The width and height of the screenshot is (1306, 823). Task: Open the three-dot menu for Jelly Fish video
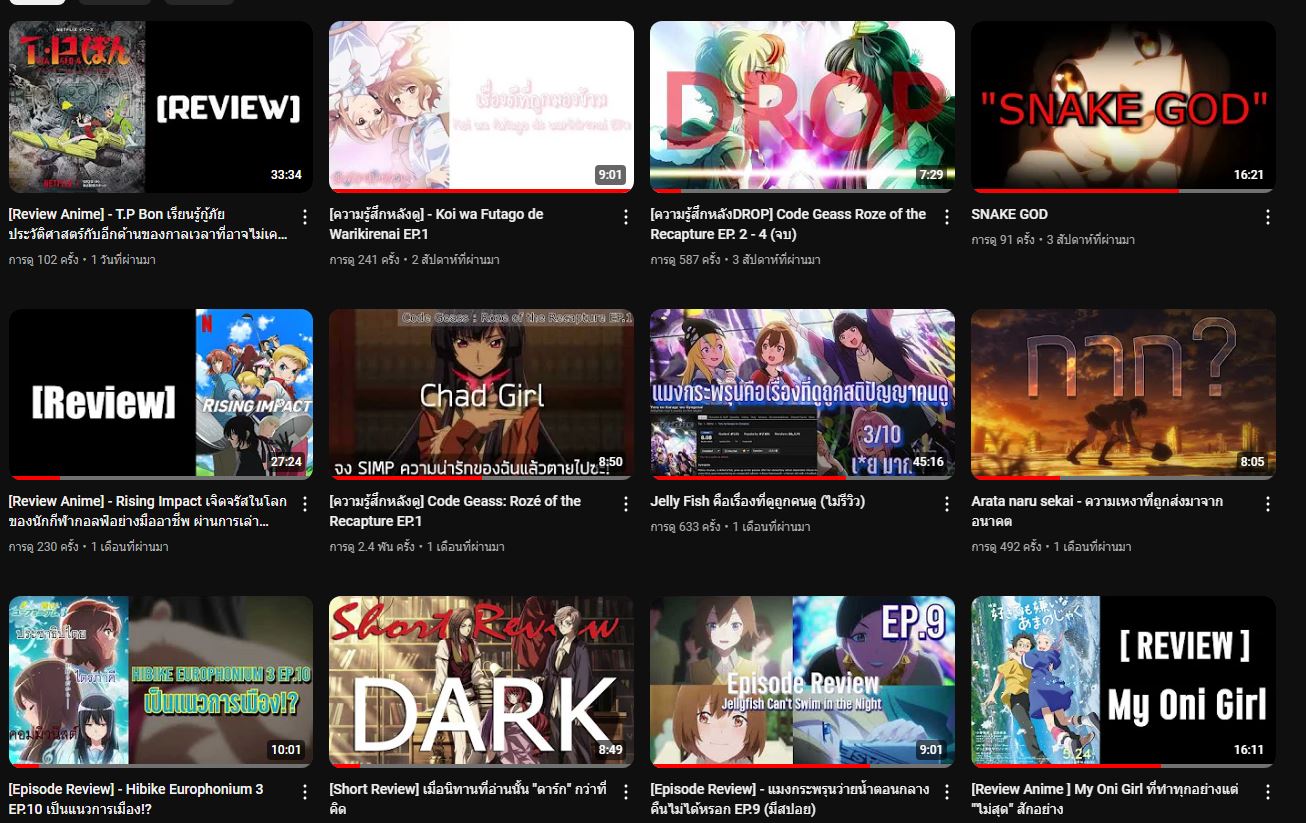[947, 504]
